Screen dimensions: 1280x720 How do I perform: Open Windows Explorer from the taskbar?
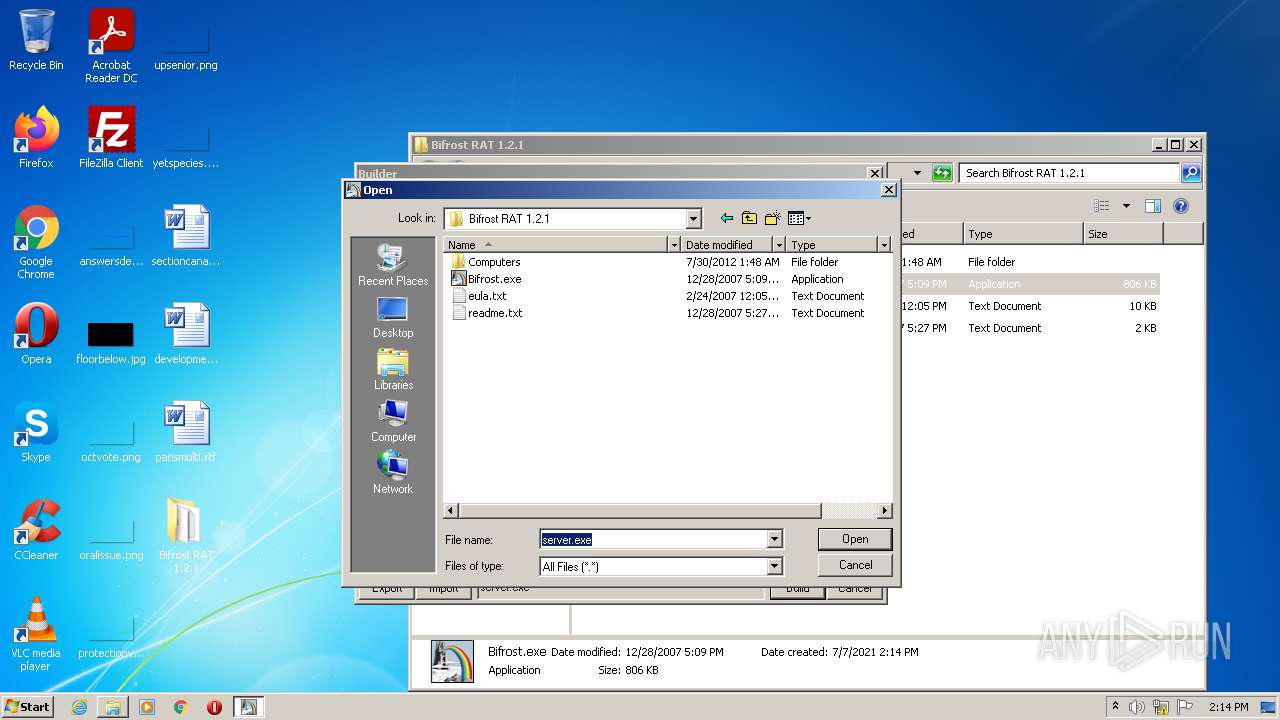113,707
